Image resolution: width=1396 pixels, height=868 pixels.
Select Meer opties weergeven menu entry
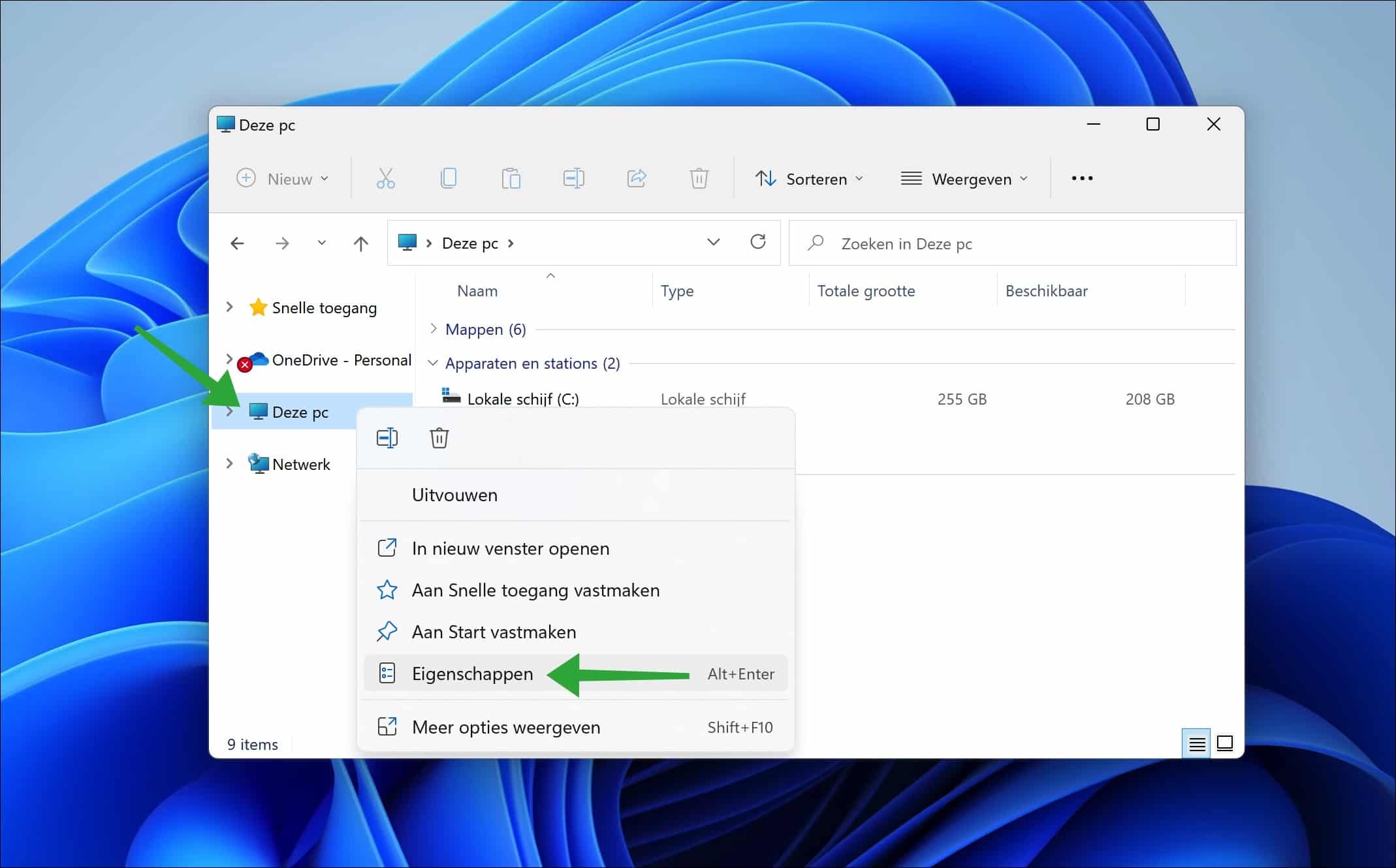click(506, 727)
